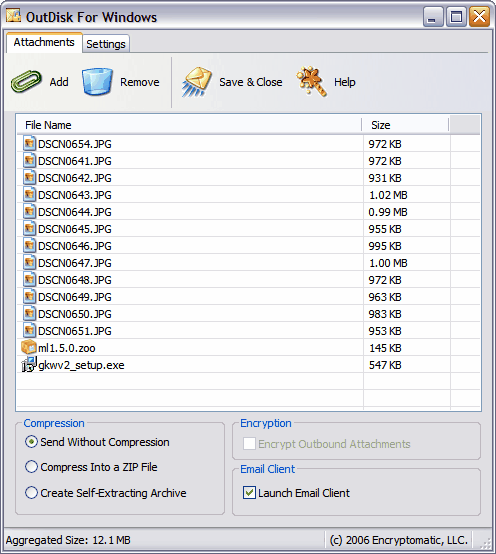Click the Remove button label
Viewport: 496px width, 554px height.
[x=140, y=82]
